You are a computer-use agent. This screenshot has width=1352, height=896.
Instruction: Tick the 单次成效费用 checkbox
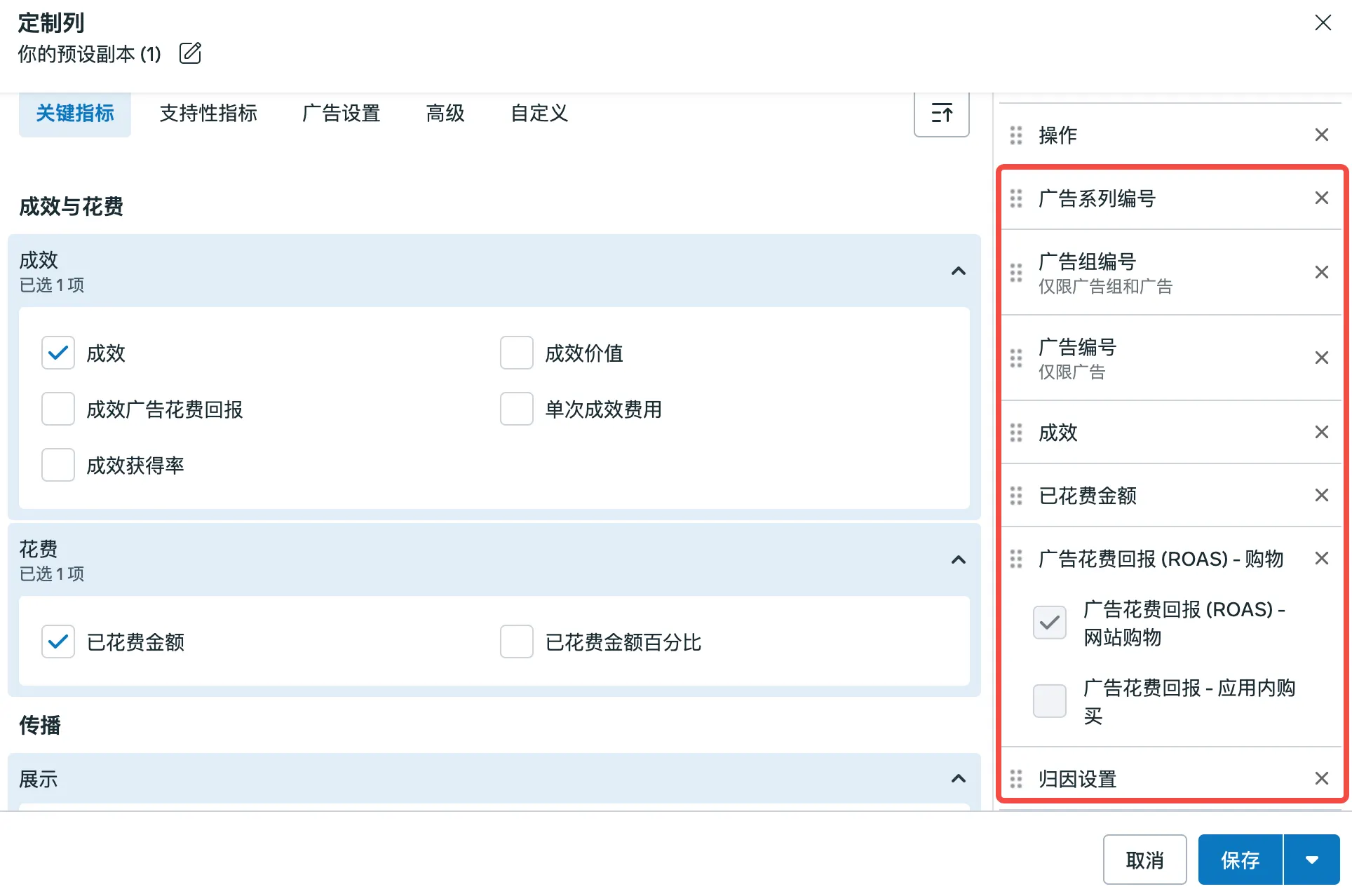click(517, 409)
